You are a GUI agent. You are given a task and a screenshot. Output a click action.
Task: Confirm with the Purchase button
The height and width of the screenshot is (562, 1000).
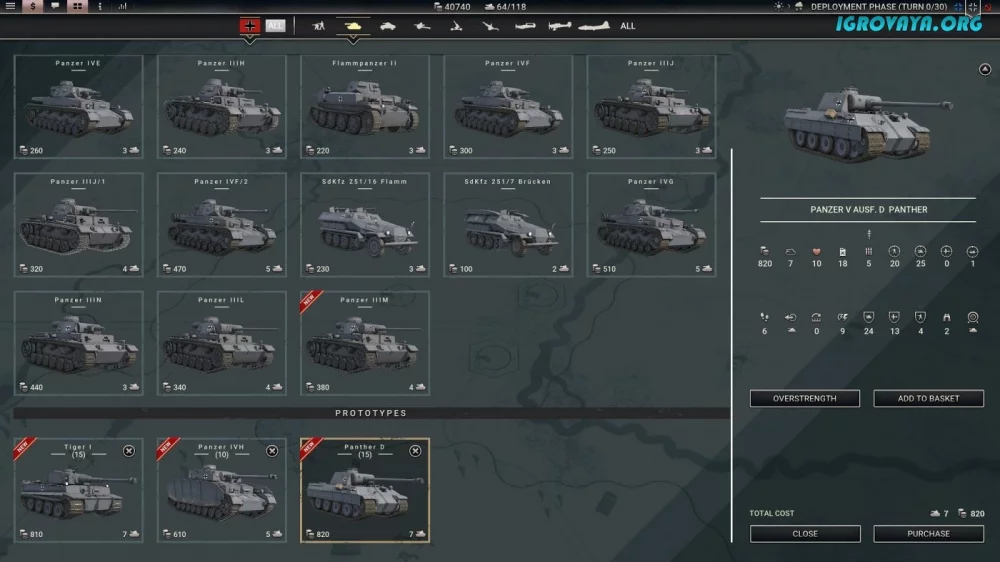pyautogui.click(x=928, y=533)
